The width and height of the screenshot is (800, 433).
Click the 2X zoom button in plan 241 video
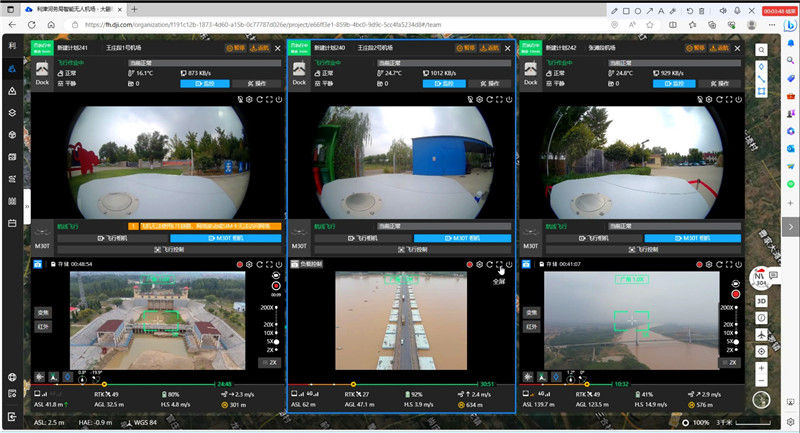tap(270, 363)
